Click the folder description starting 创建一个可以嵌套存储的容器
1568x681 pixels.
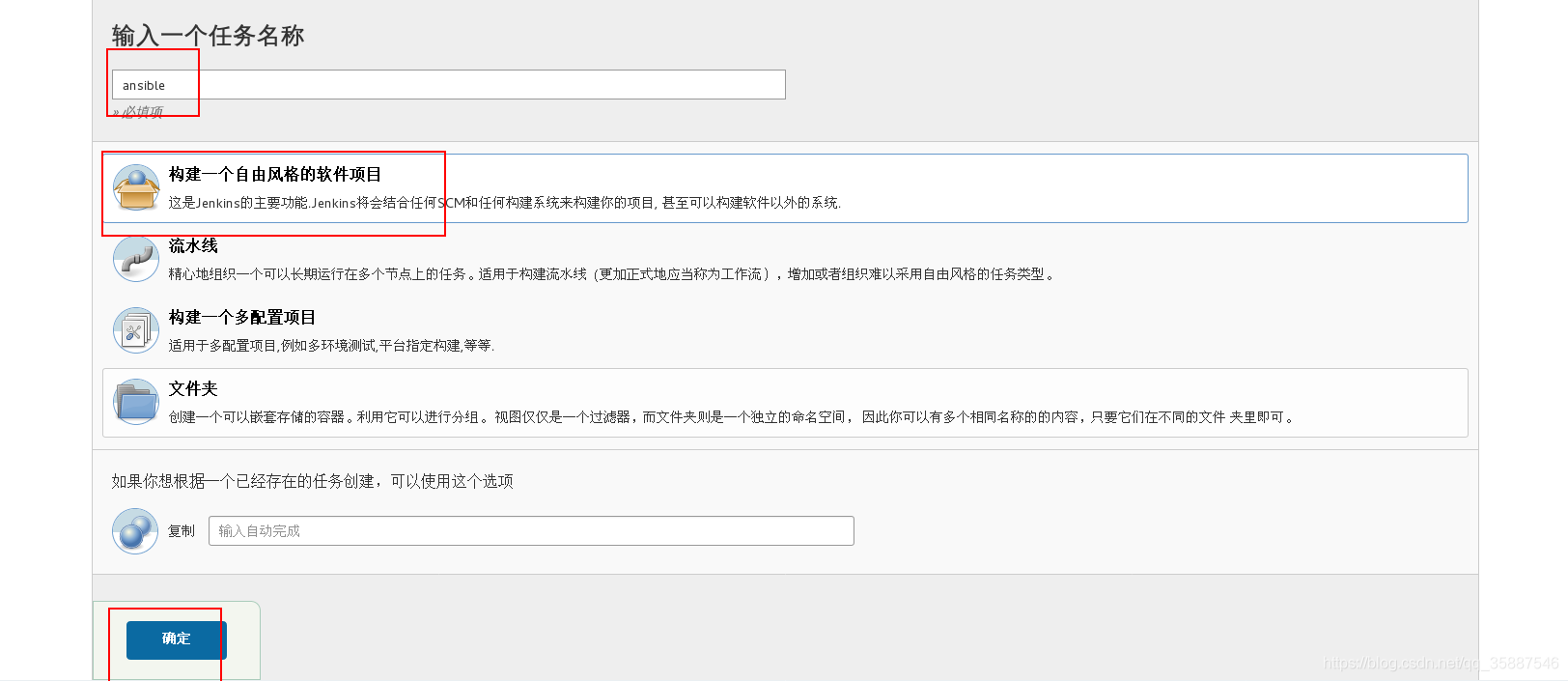click(732, 417)
